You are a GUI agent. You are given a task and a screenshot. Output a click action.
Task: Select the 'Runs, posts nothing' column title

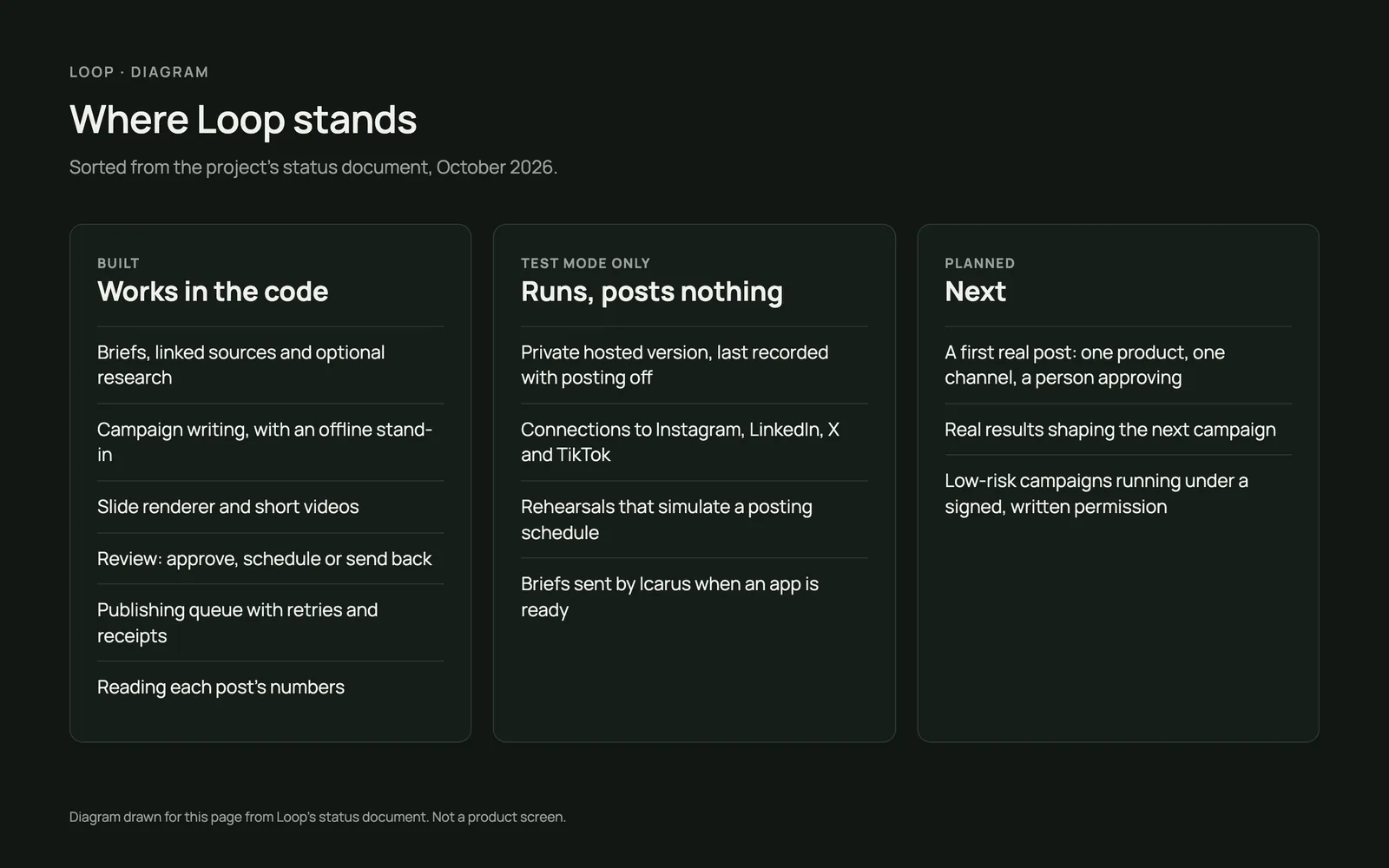click(652, 292)
